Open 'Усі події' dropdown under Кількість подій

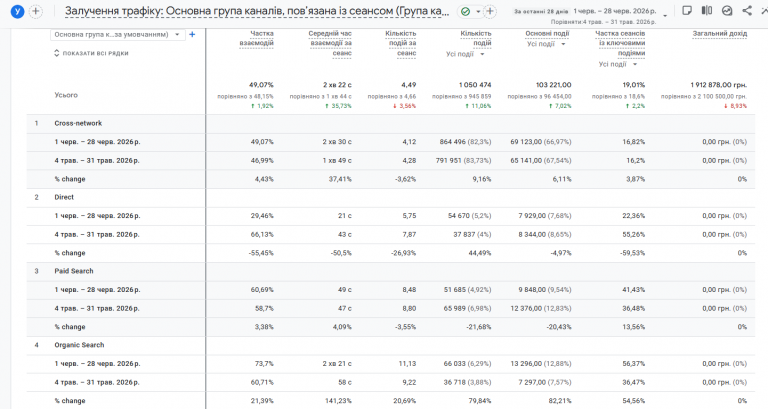pyautogui.click(x=465, y=54)
